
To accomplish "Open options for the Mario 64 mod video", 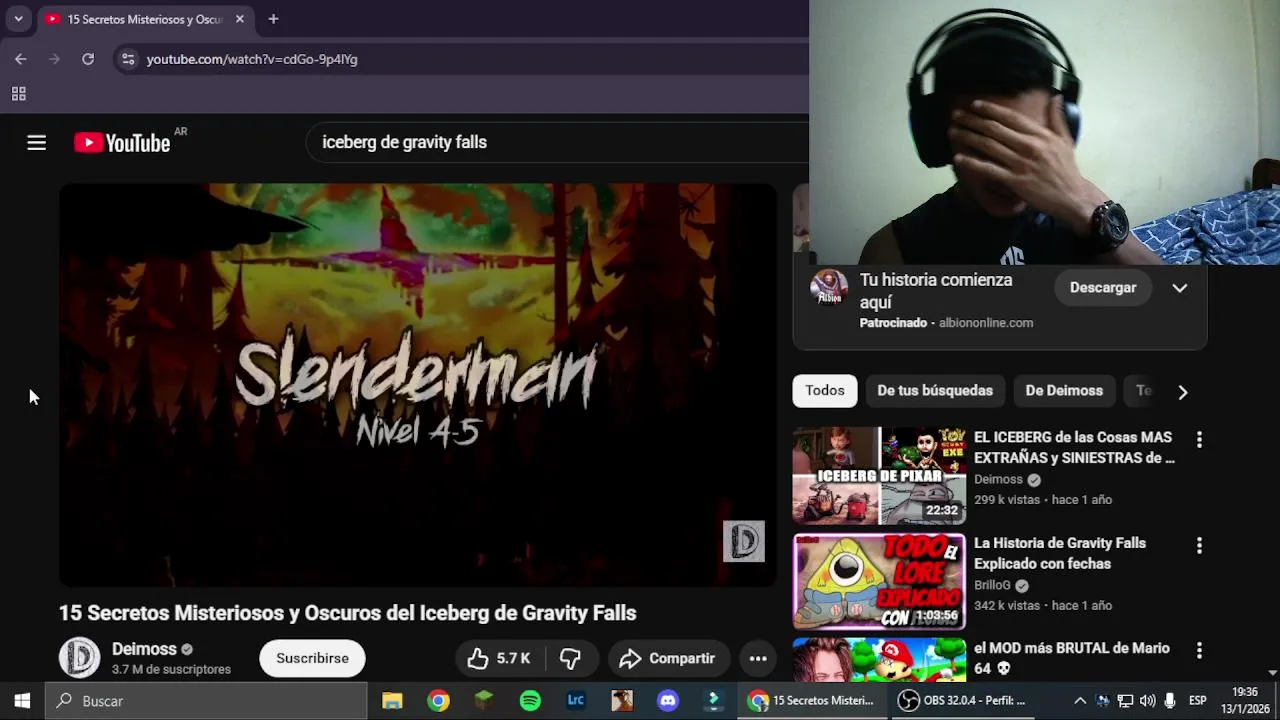I will click(1199, 650).
